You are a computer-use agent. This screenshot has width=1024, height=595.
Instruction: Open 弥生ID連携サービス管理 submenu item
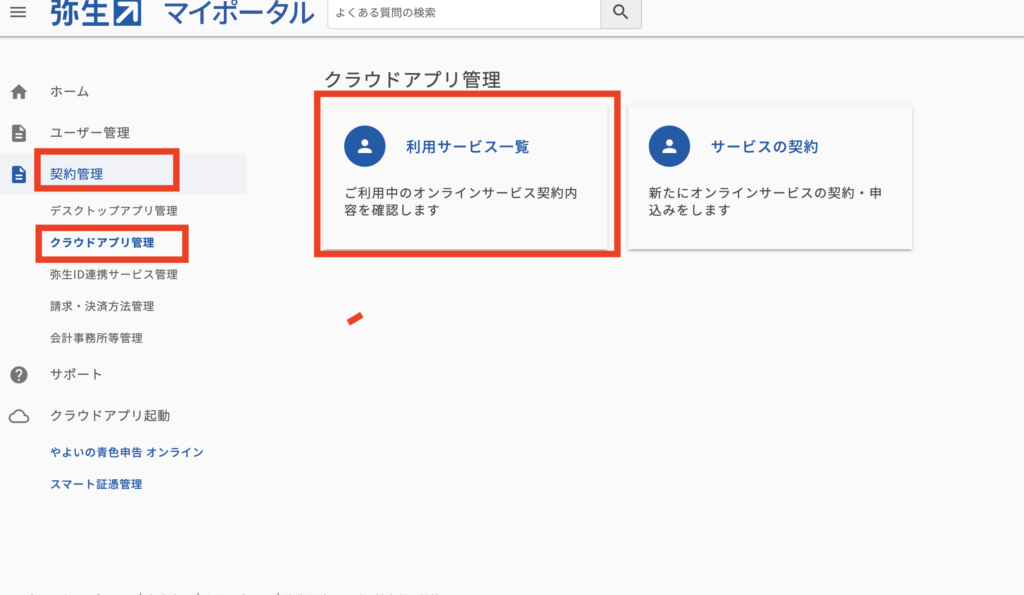[114, 275]
